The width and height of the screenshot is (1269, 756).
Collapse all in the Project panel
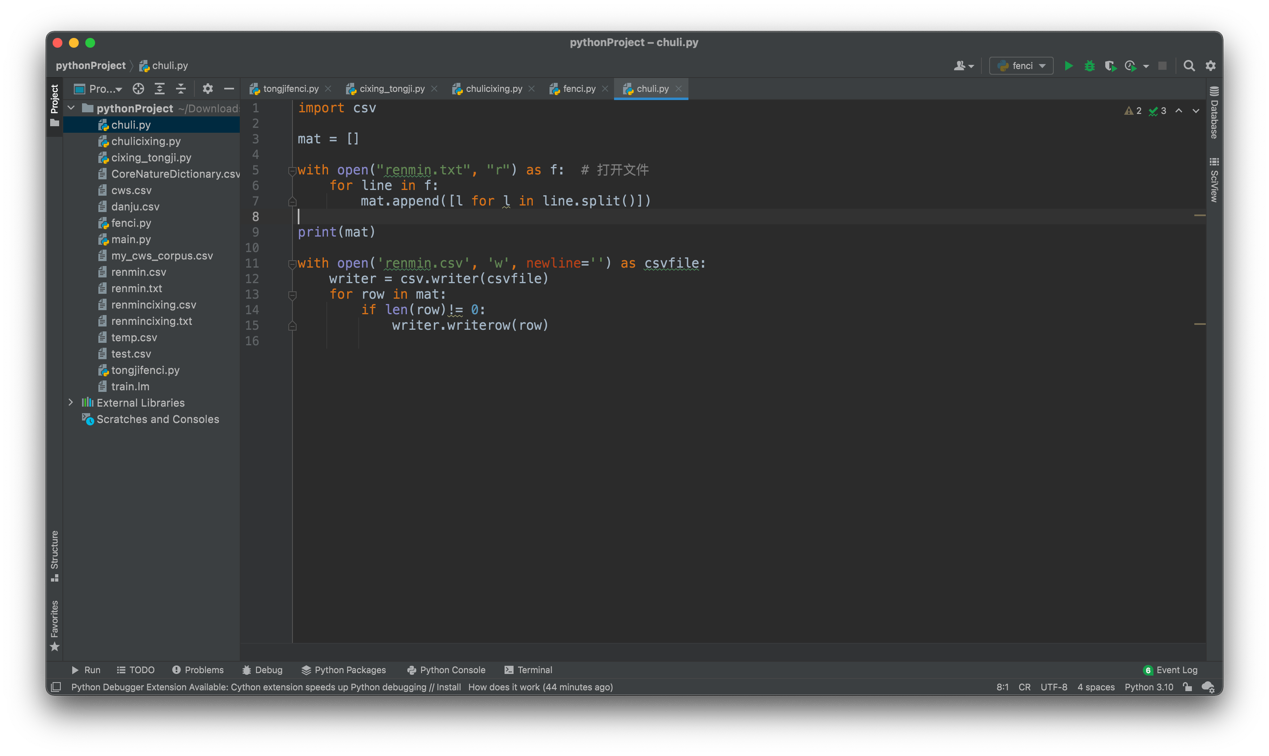click(181, 89)
